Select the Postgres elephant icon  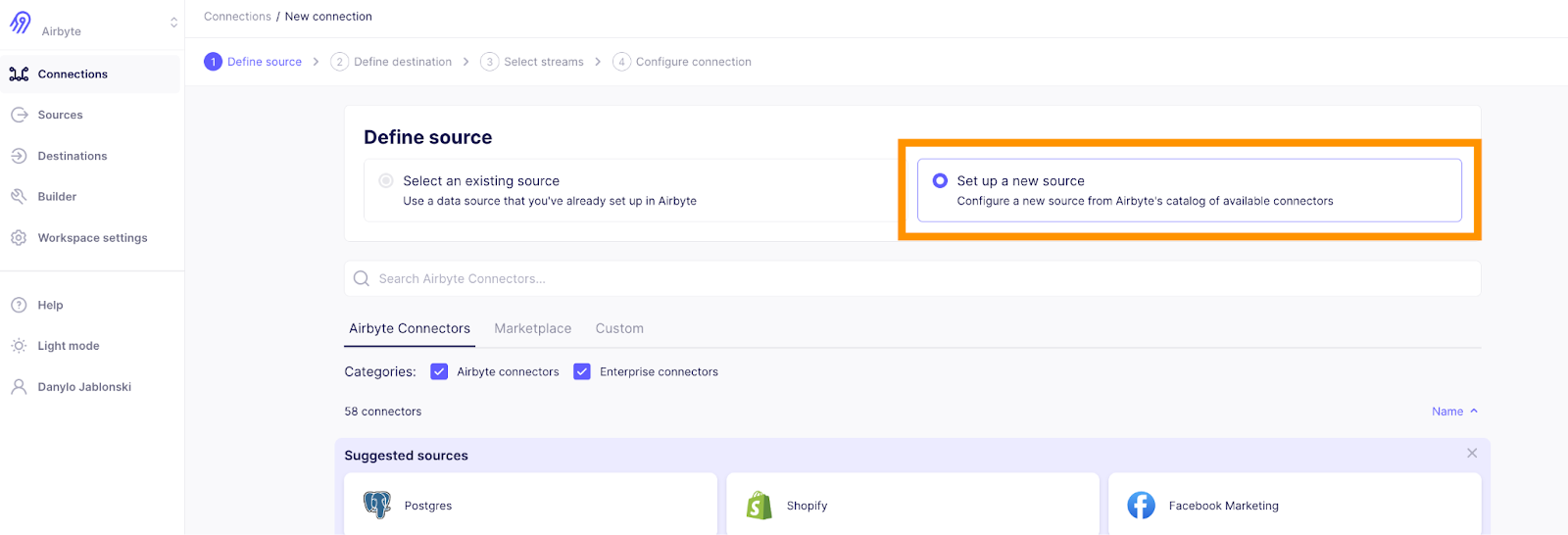point(377,506)
